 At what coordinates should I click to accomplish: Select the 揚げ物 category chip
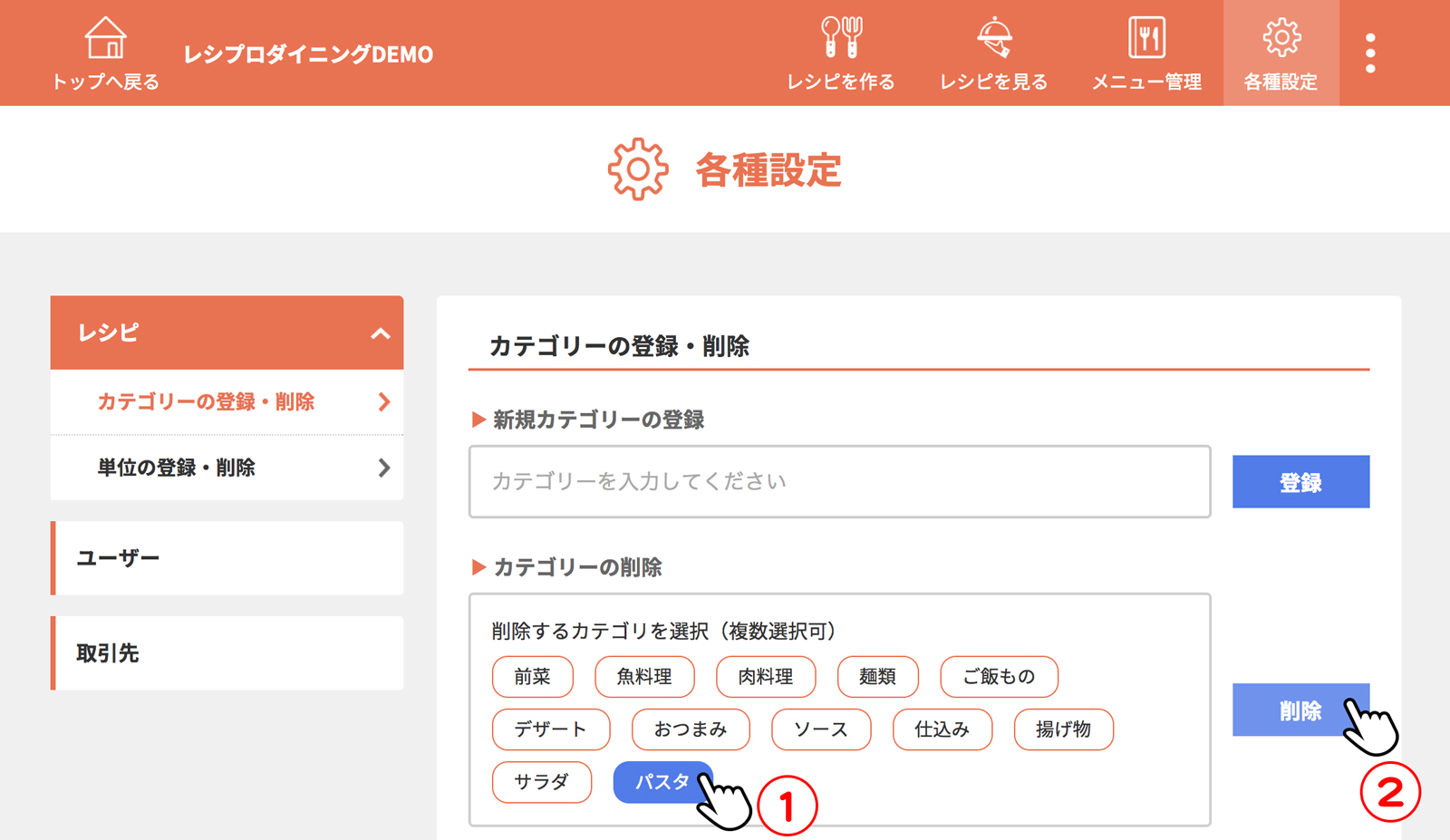[1063, 729]
